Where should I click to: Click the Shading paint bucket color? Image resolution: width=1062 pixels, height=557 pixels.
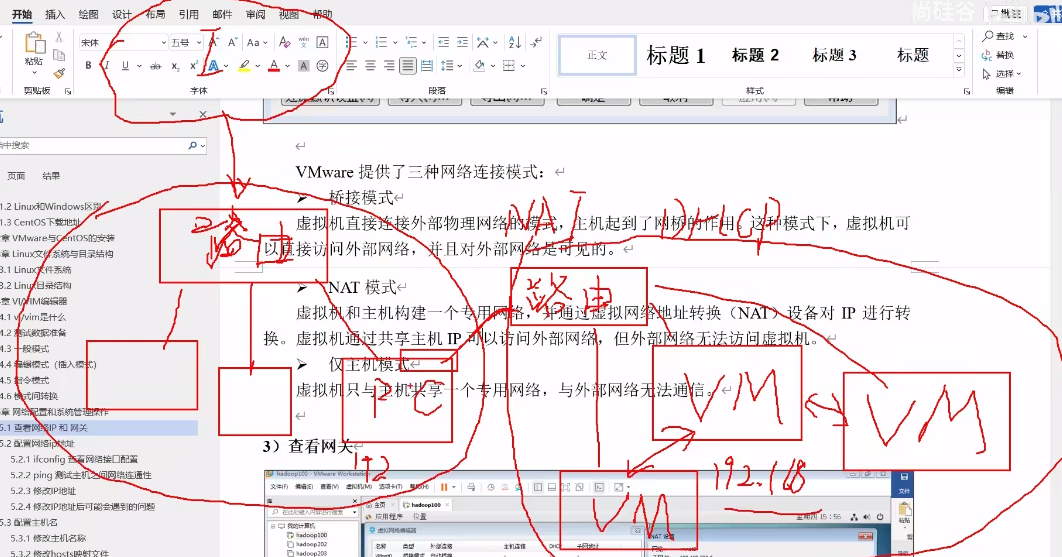tap(480, 66)
